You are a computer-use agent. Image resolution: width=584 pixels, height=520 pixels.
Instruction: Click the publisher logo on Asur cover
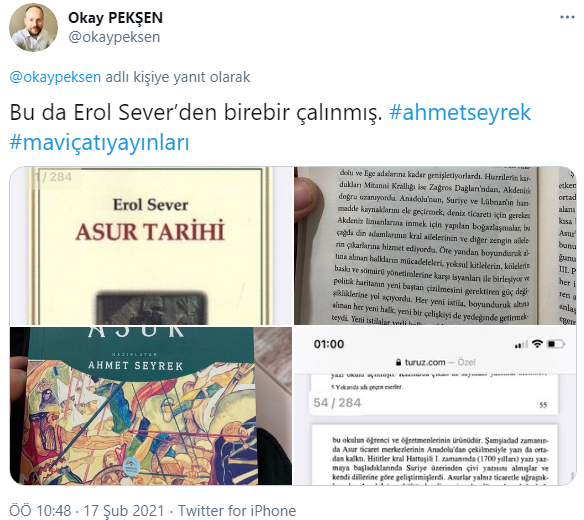point(133,466)
